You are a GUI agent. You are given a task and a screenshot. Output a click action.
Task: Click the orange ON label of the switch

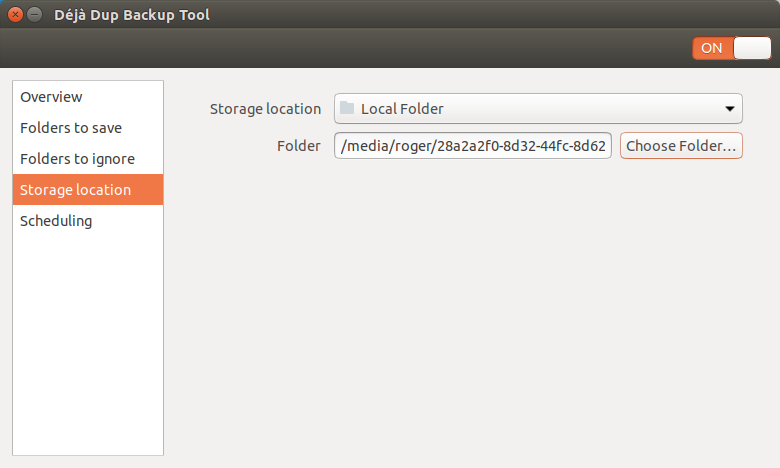(712, 48)
